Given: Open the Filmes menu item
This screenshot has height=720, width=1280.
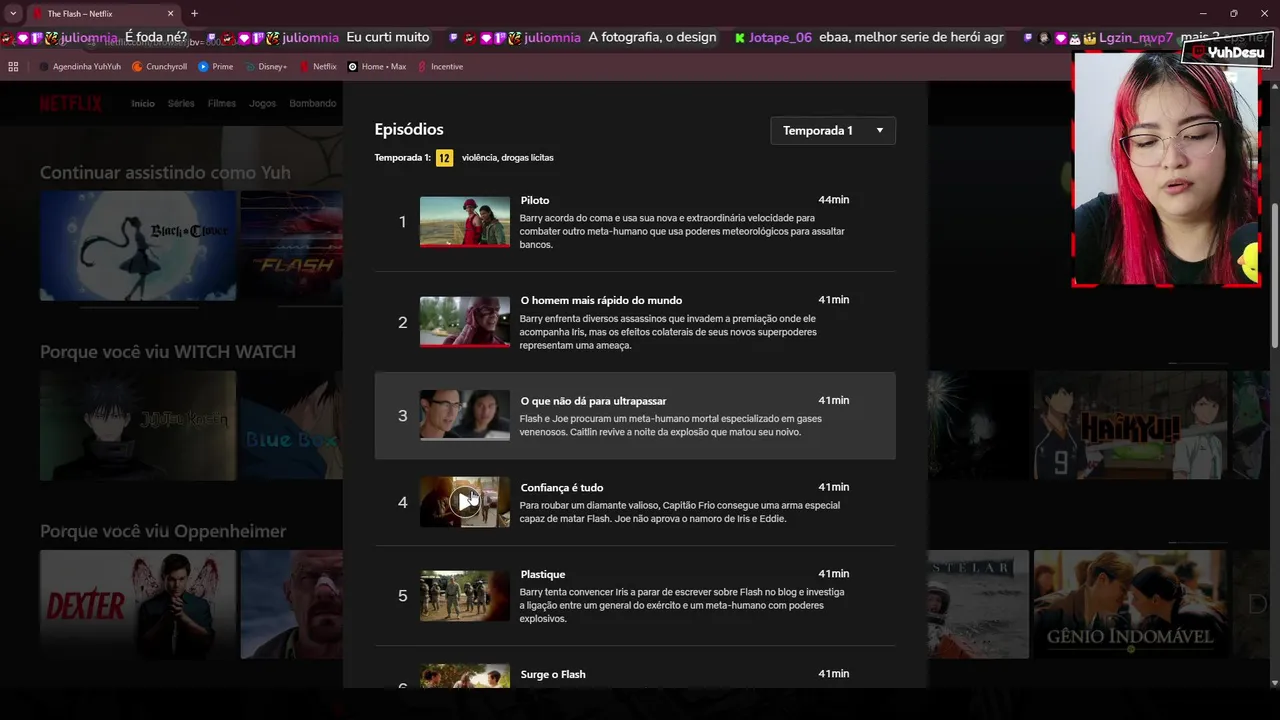Looking at the screenshot, I should point(222,103).
